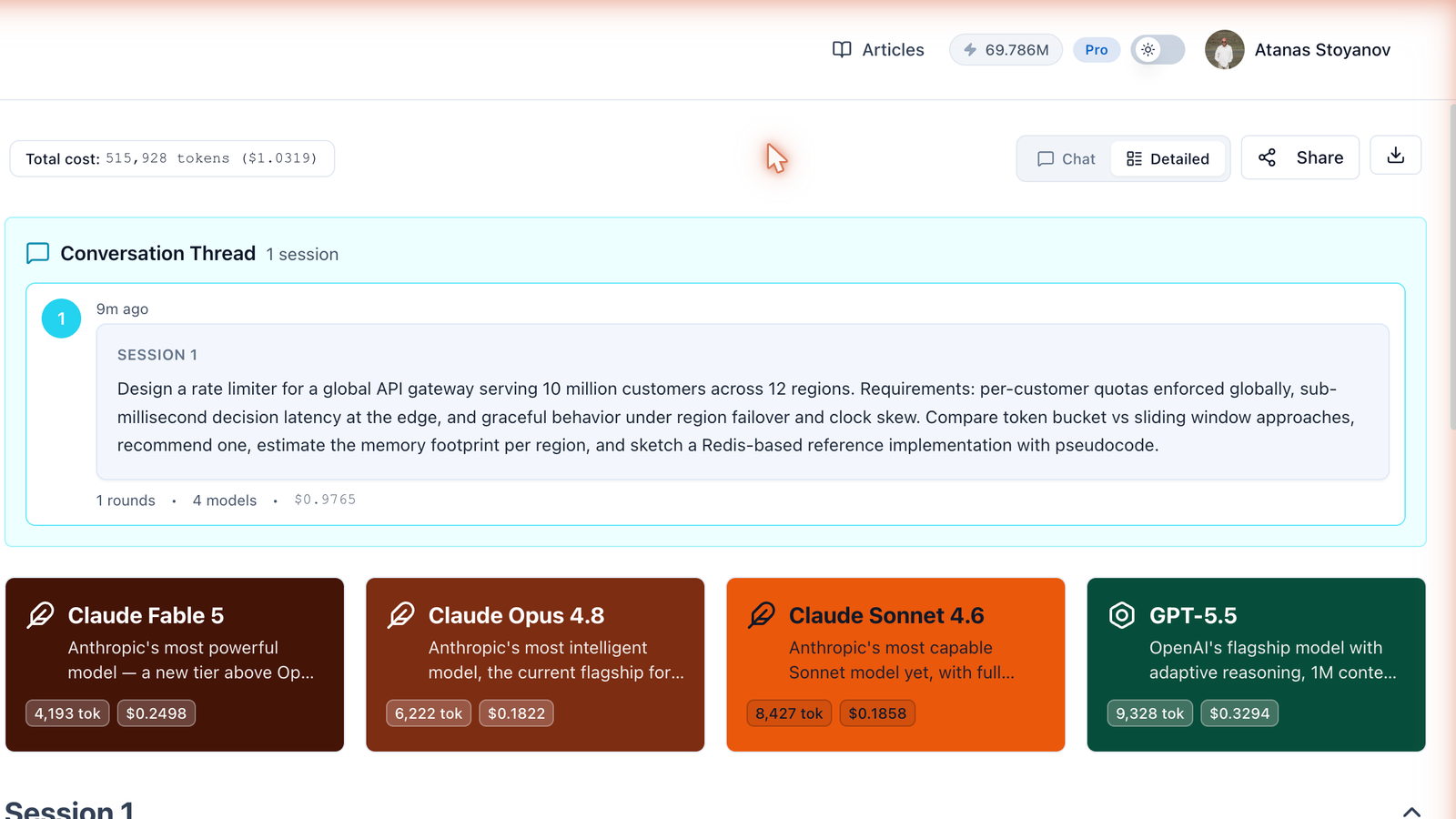Click the "1 rounds" label
The width and height of the screenshot is (1456, 819).
click(126, 500)
